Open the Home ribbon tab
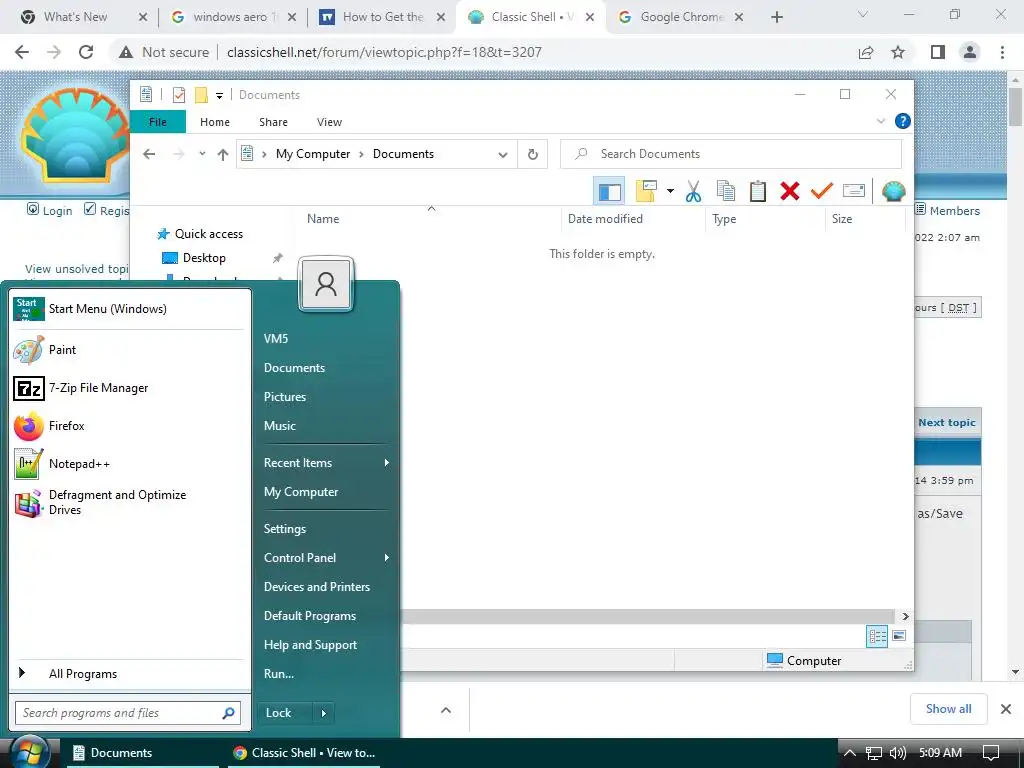 coord(215,122)
